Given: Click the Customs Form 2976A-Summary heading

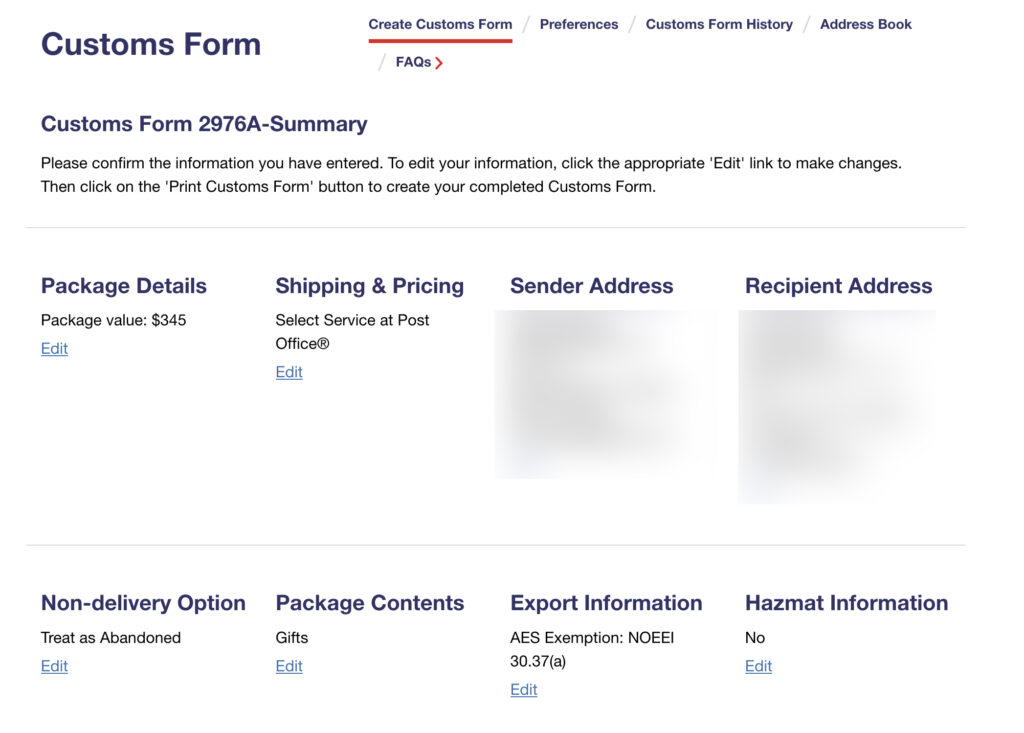Looking at the screenshot, I should click(x=204, y=124).
